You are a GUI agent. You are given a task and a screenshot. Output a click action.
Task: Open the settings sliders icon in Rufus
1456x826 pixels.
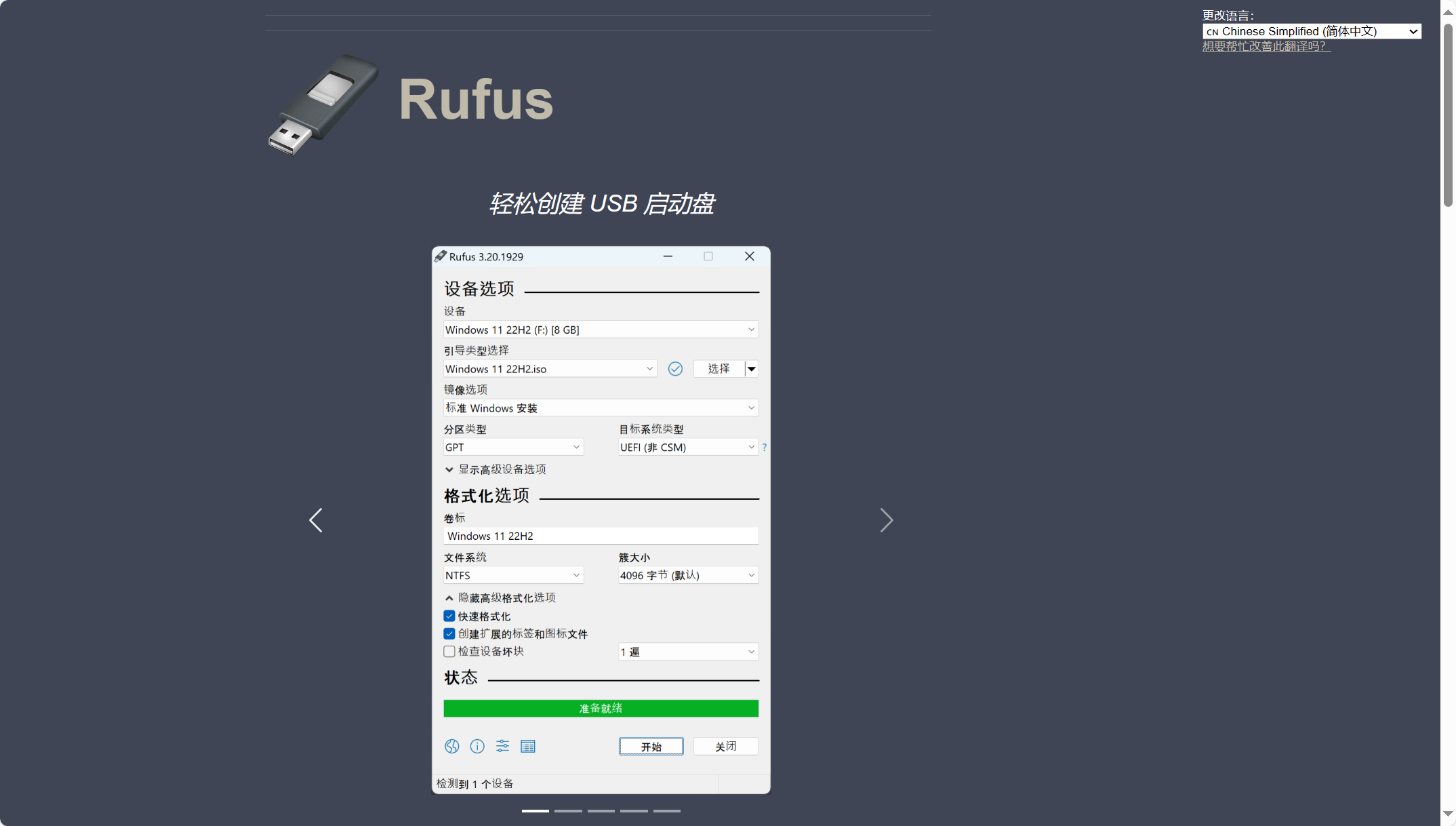coord(502,746)
